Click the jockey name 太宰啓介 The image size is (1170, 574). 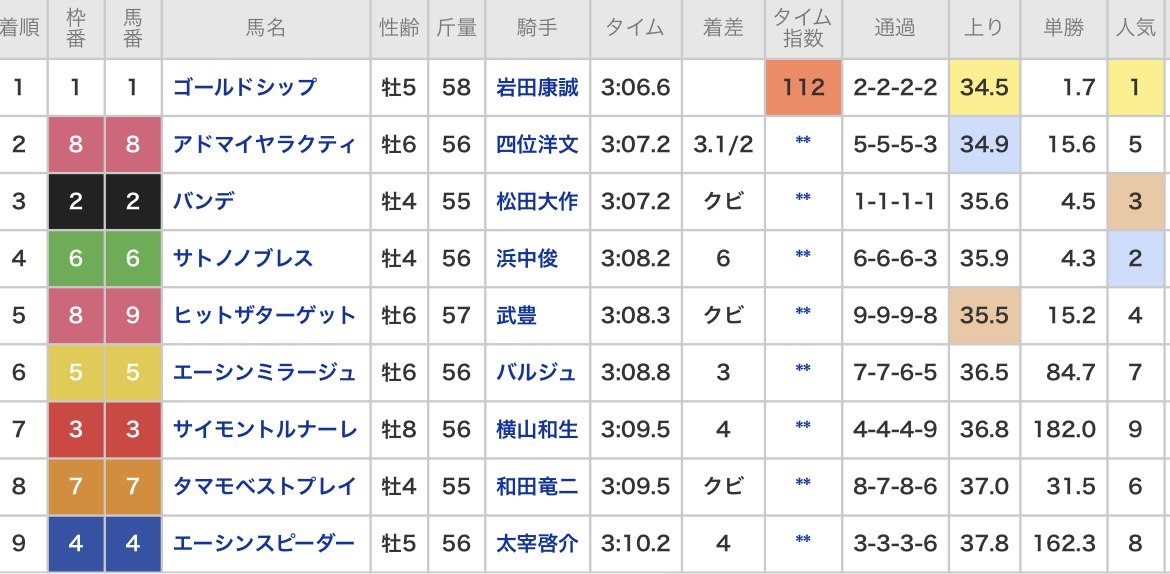pos(537,543)
